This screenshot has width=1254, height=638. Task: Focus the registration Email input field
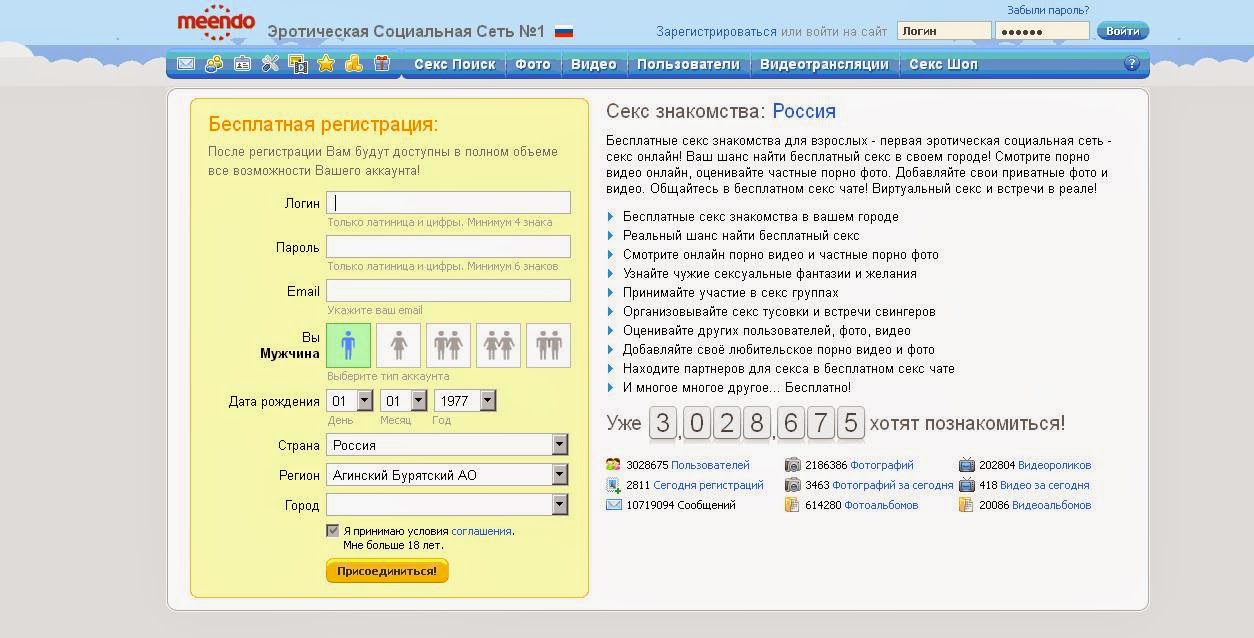point(448,290)
